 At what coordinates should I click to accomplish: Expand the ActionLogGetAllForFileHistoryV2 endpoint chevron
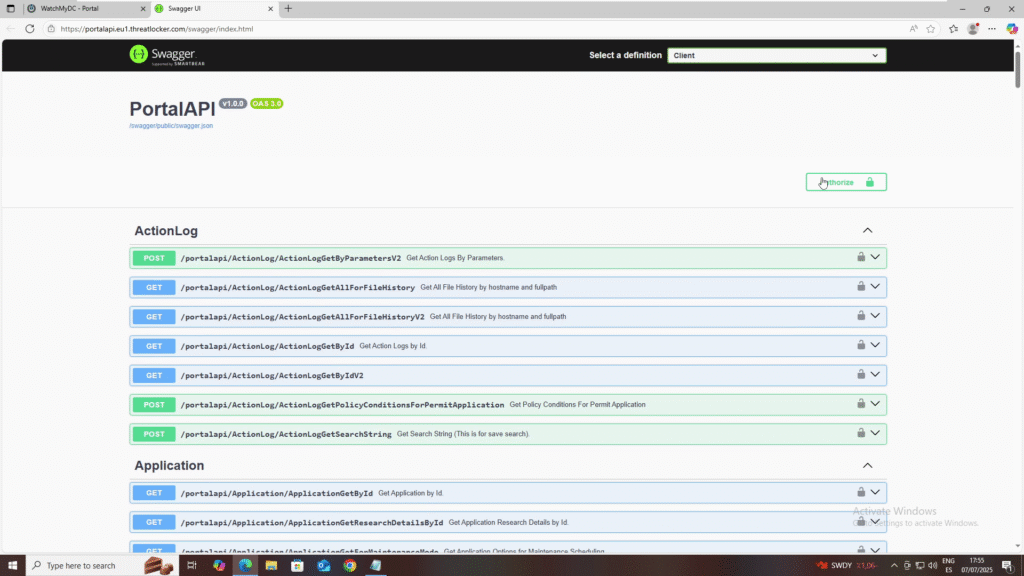pos(875,316)
